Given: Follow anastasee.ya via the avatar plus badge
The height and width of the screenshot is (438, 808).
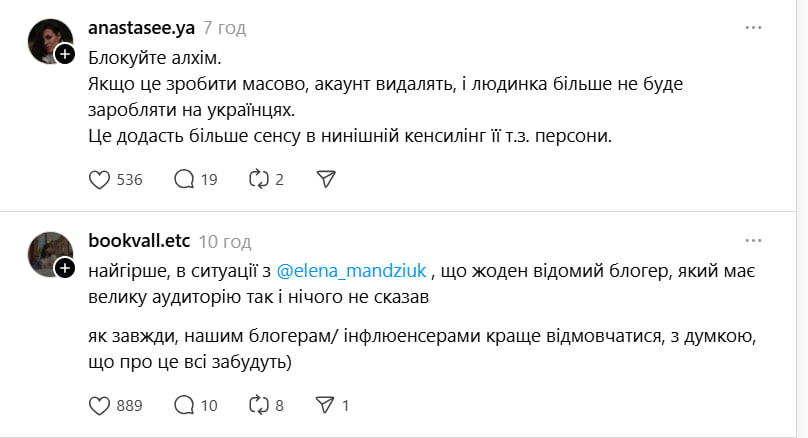Looking at the screenshot, I should point(65,54).
